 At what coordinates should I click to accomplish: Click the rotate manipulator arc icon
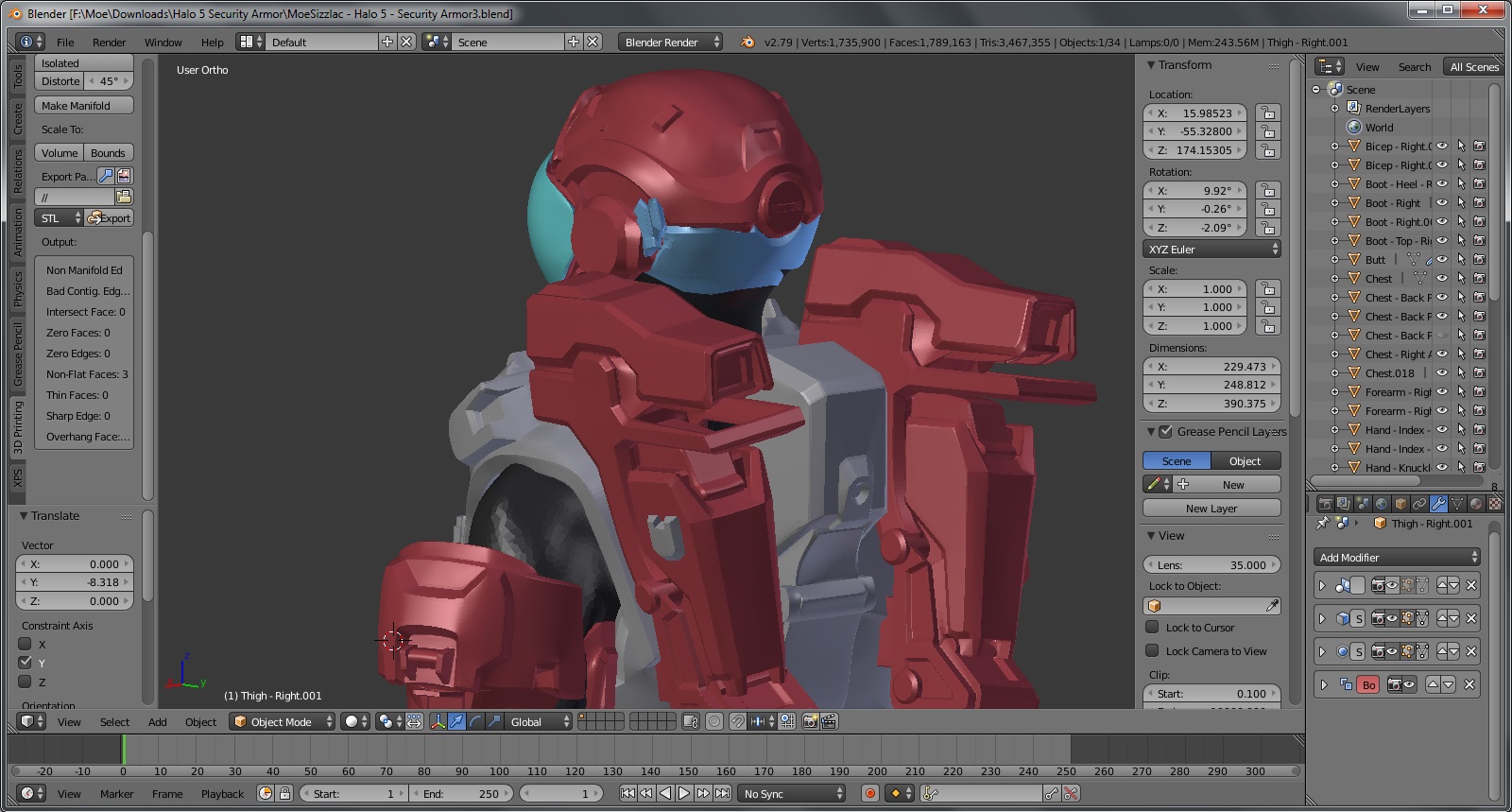pyautogui.click(x=475, y=721)
